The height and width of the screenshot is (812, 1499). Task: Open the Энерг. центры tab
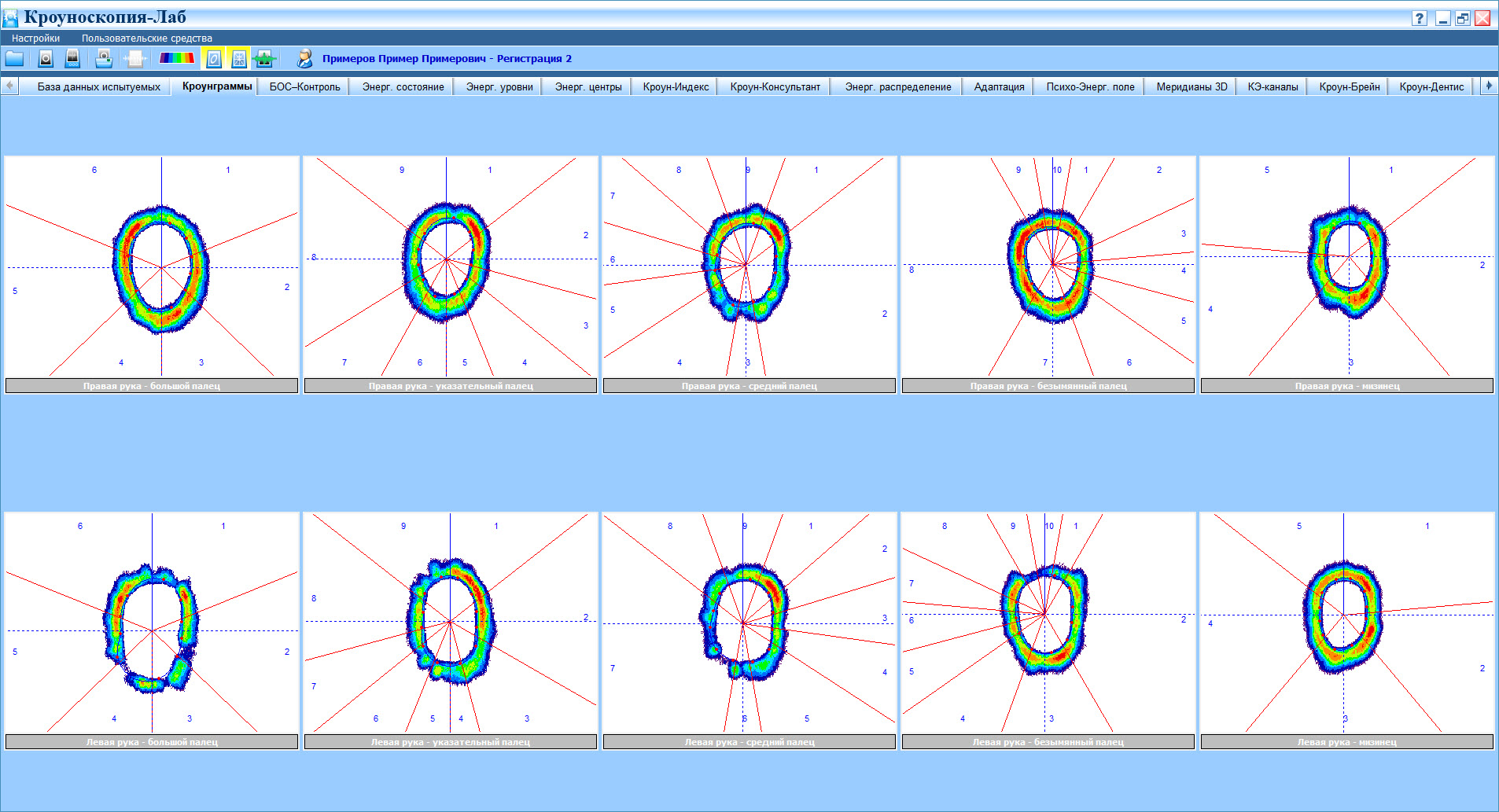tap(588, 86)
